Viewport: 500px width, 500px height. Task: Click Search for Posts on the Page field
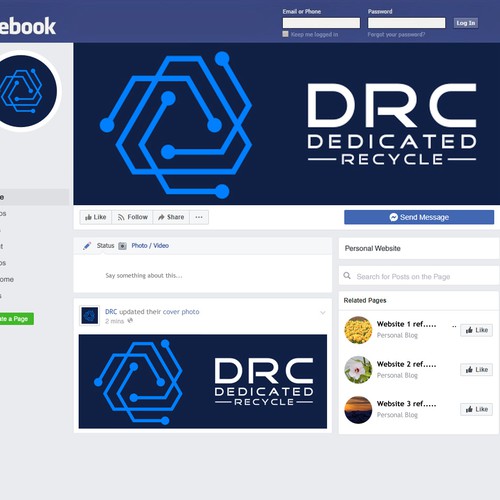click(419, 276)
